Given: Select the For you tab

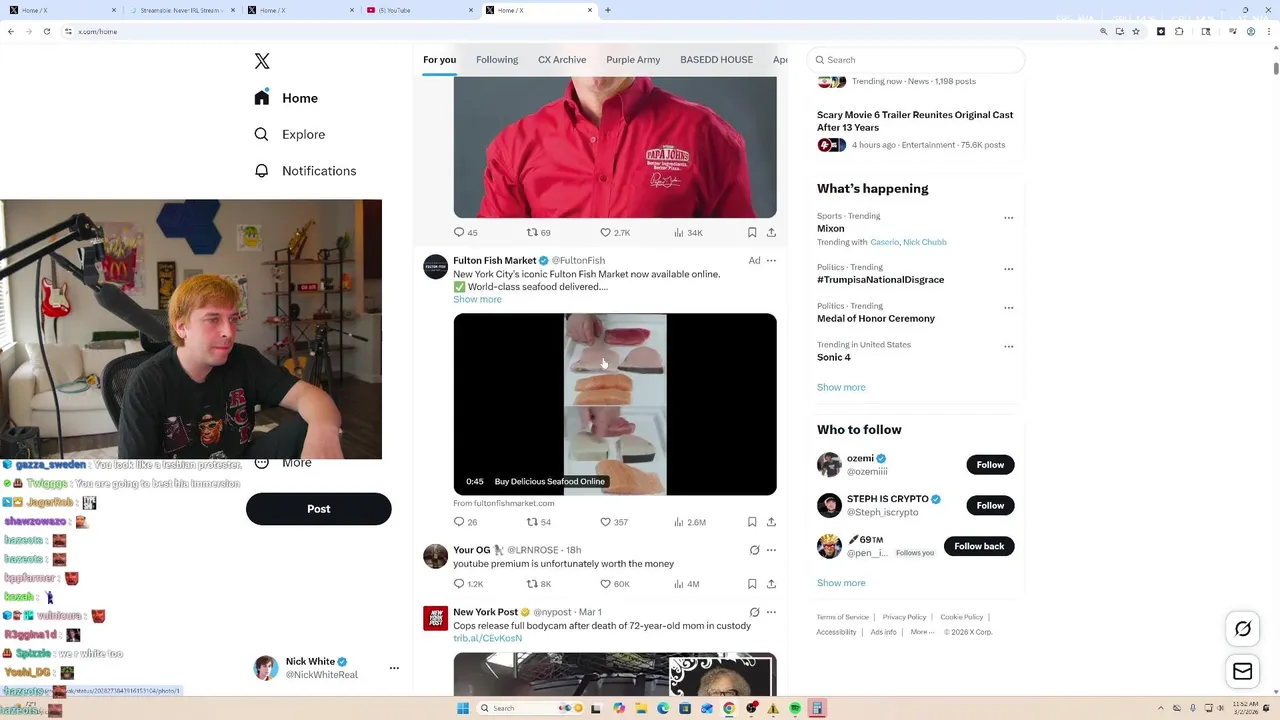Looking at the screenshot, I should [439, 60].
